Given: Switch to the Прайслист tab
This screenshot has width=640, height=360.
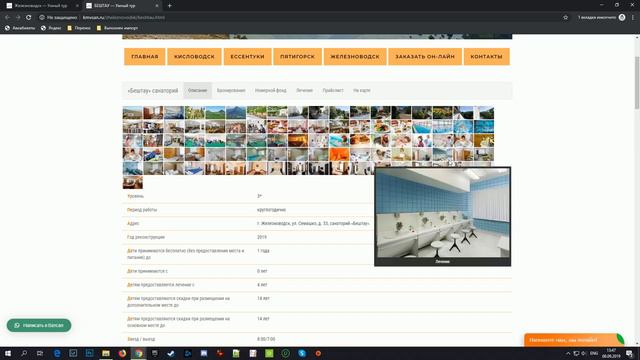Looking at the screenshot, I should coord(333,91).
